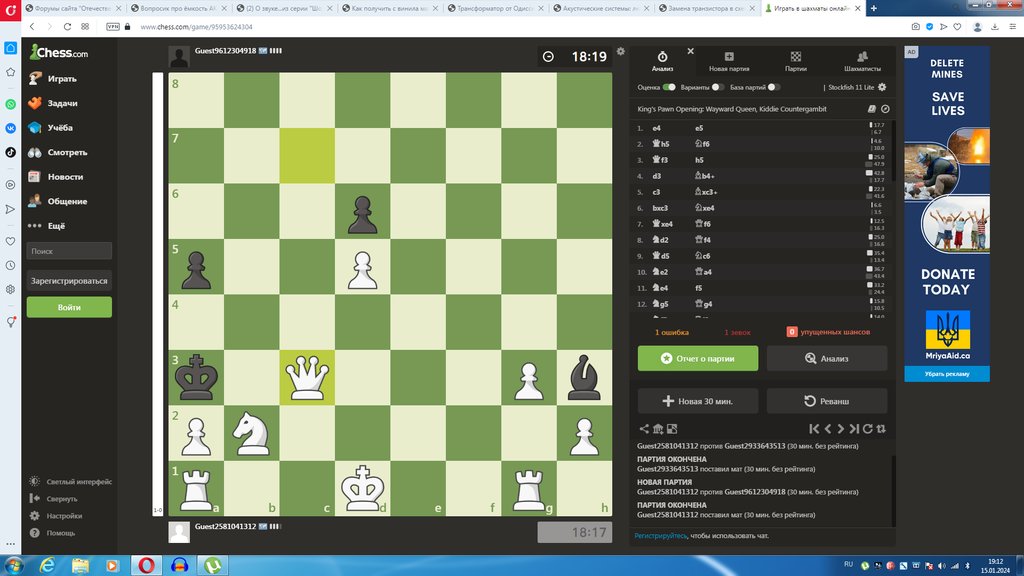The image size is (1024, 576).
Task: Flip the board using the swap arrows icon
Action: [882, 429]
